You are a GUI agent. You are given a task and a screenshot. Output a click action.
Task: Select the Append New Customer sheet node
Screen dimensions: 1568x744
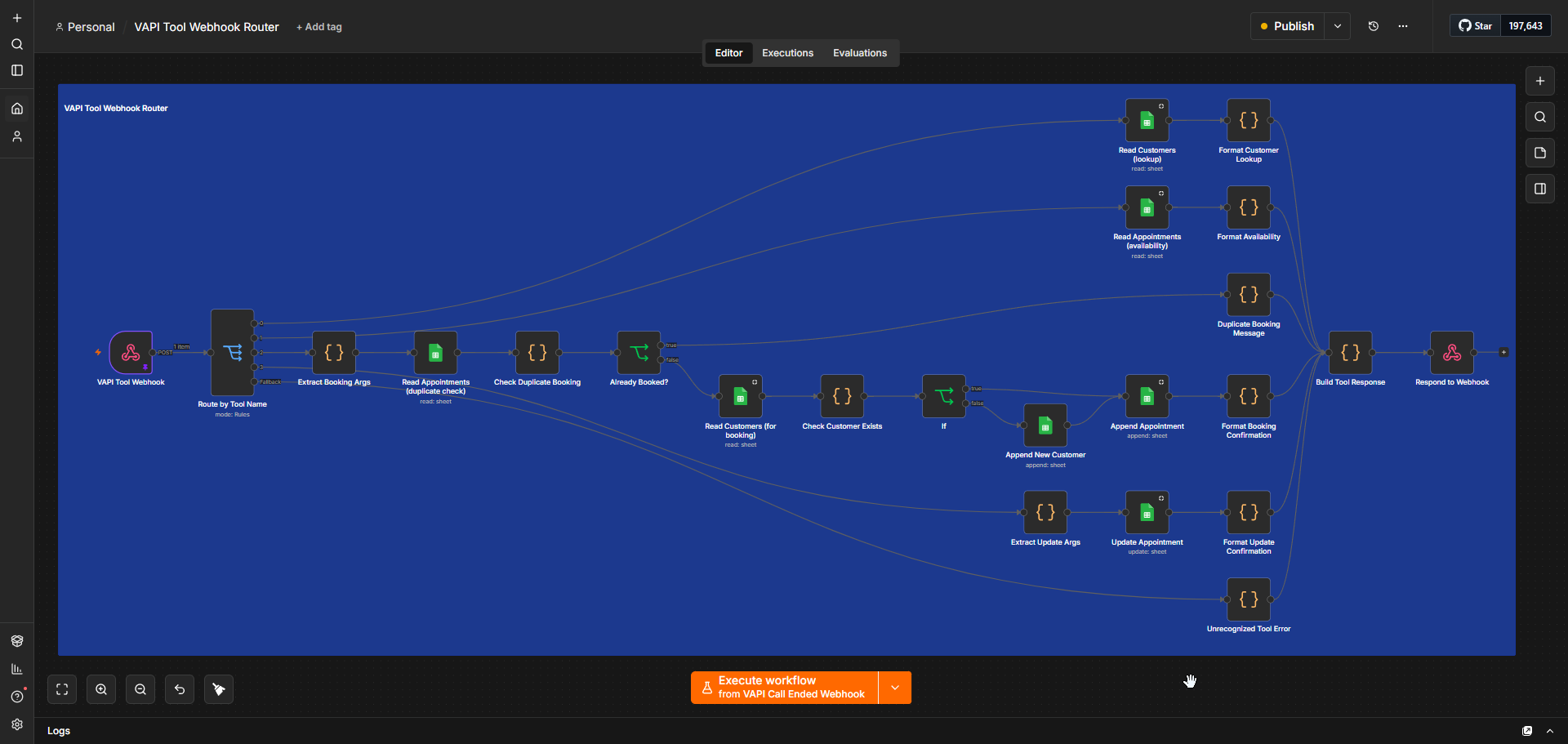pos(1045,425)
